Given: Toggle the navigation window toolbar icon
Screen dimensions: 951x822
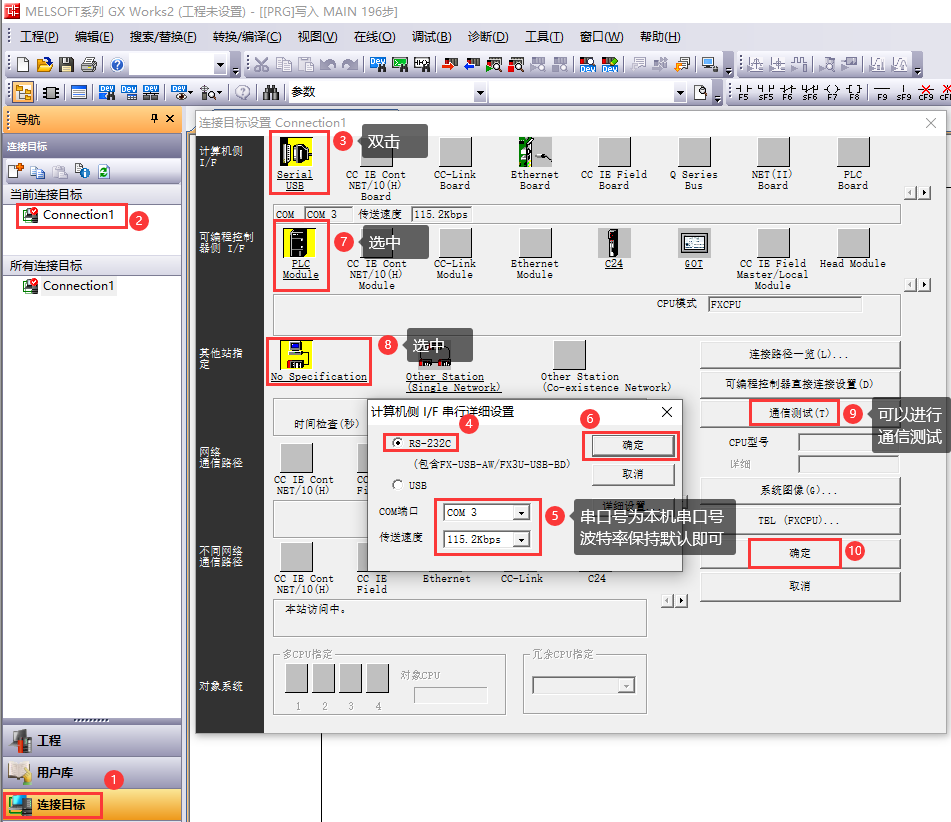Looking at the screenshot, I should (x=24, y=92).
